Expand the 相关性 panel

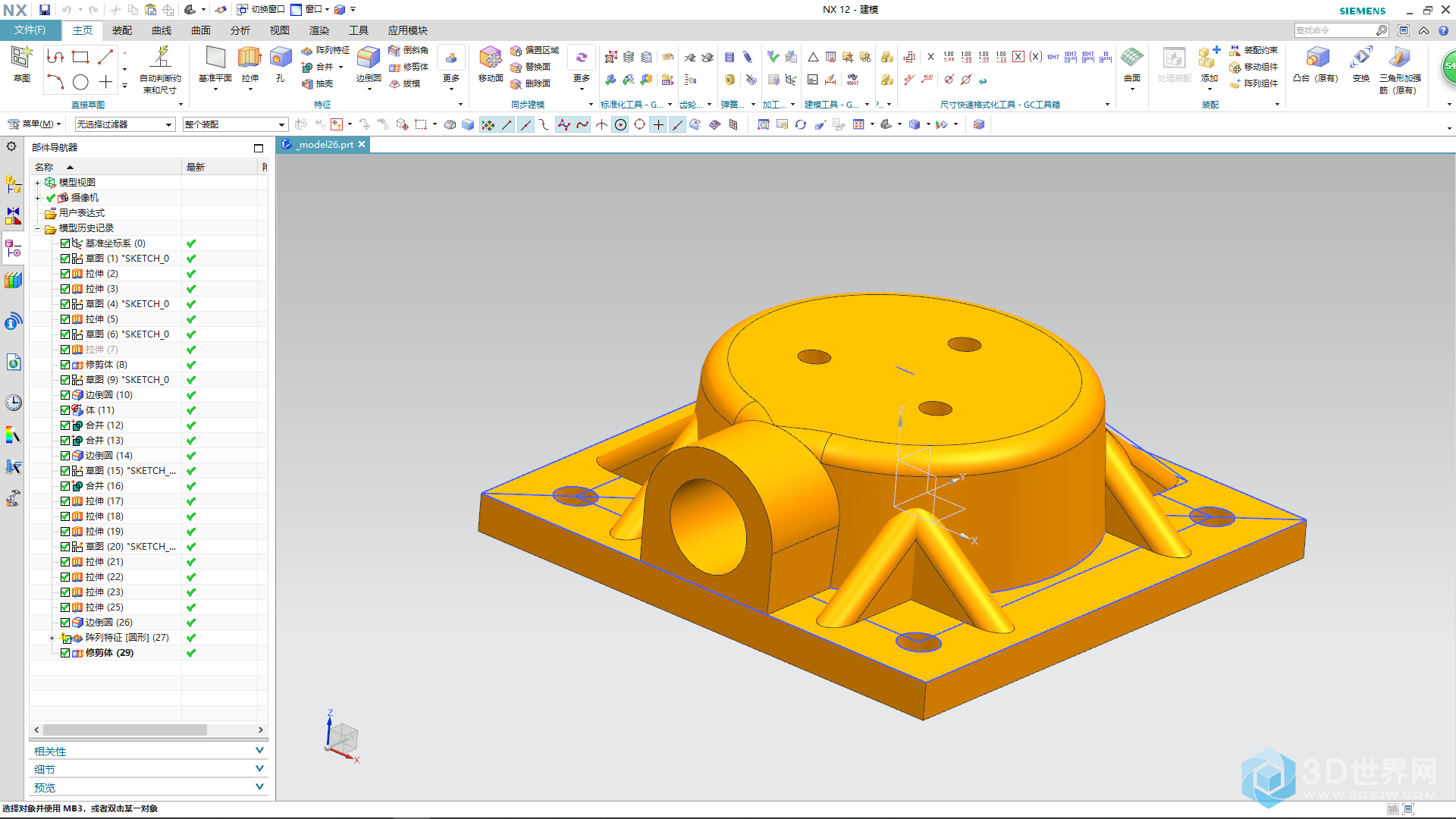[149, 751]
